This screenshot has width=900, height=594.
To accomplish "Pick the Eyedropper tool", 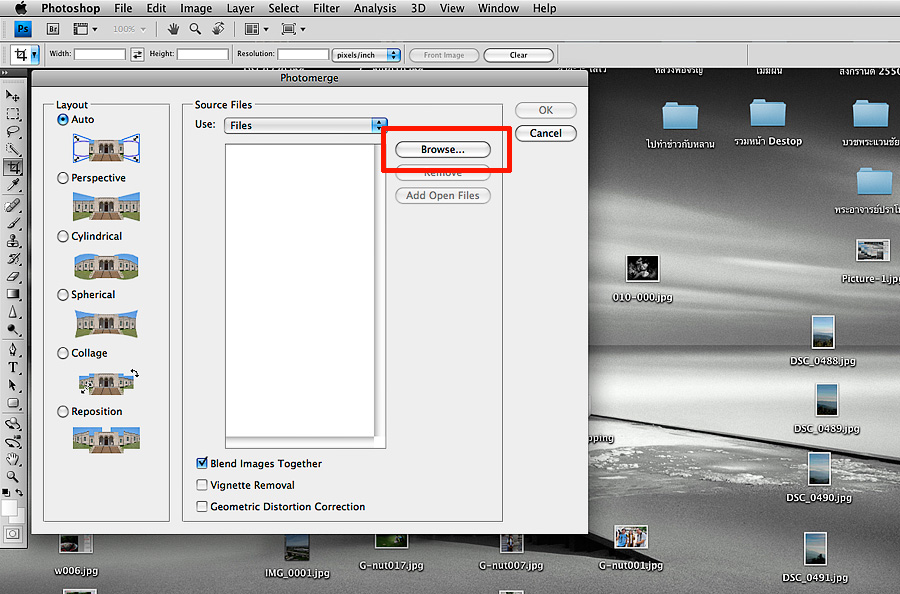I will click(x=14, y=185).
